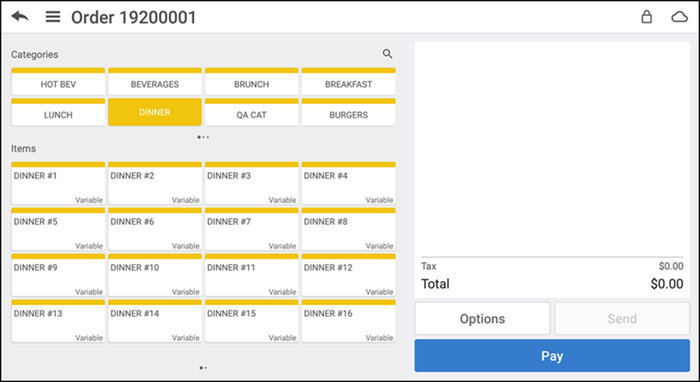Select the LUNCH category
The height and width of the screenshot is (382, 700).
pyautogui.click(x=58, y=112)
